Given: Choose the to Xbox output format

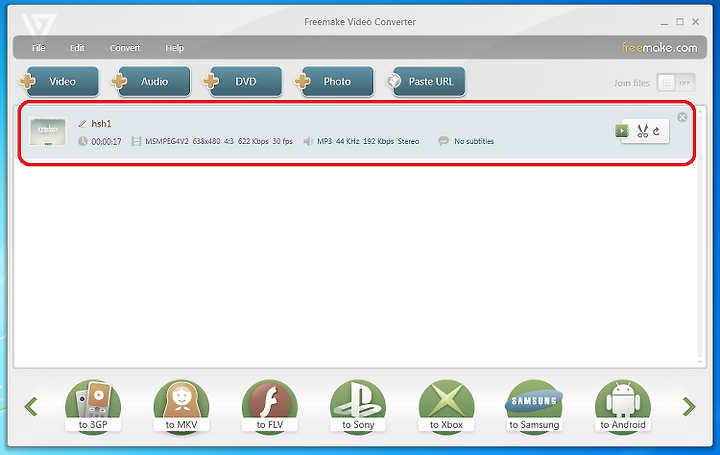Looking at the screenshot, I should 446,407.
